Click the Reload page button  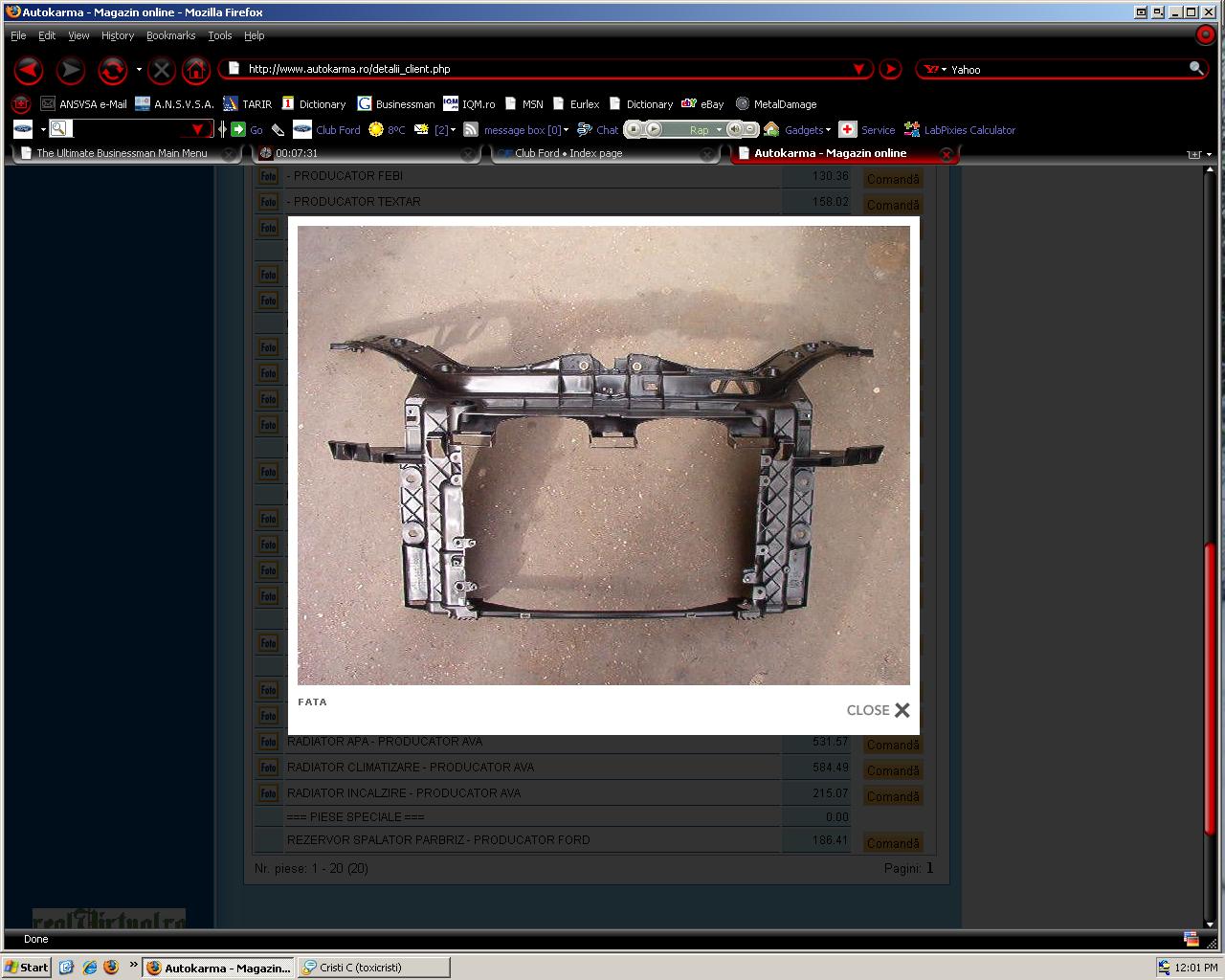112,70
